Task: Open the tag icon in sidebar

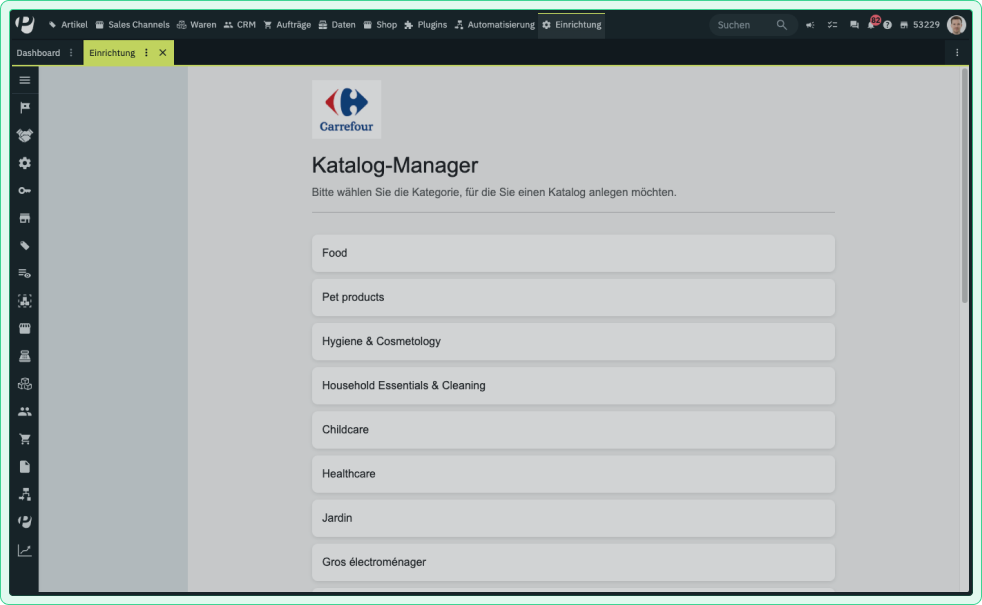Action: [x=24, y=246]
